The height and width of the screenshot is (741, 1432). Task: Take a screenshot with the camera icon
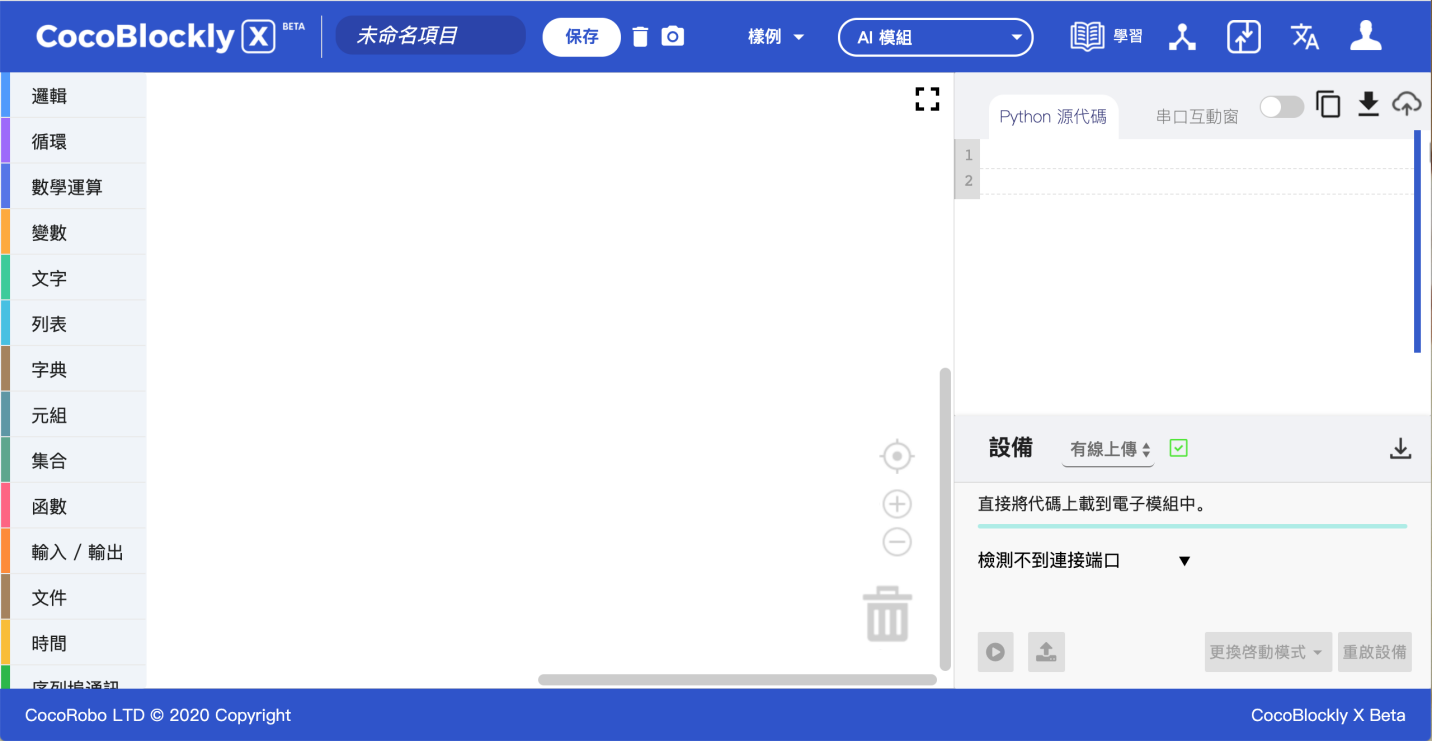click(673, 37)
